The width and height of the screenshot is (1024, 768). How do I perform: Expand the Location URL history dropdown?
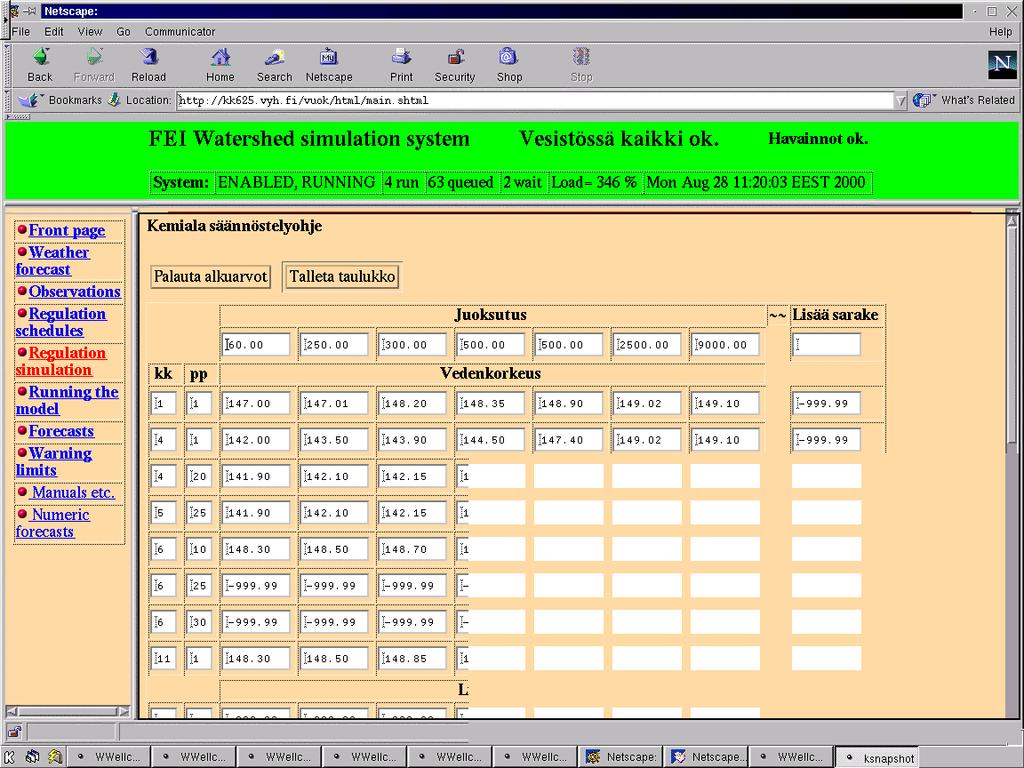[x=901, y=101]
